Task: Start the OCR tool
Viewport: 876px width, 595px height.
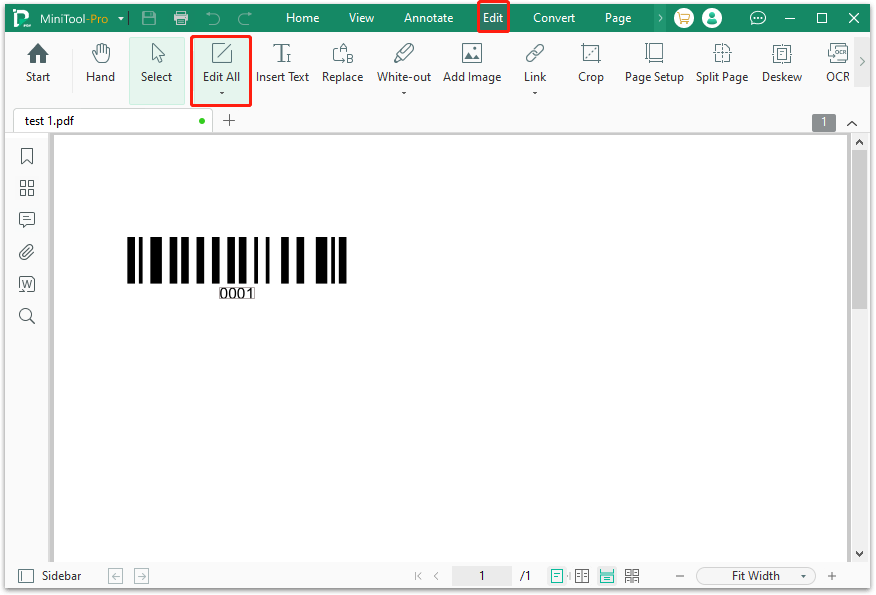Action: click(837, 64)
